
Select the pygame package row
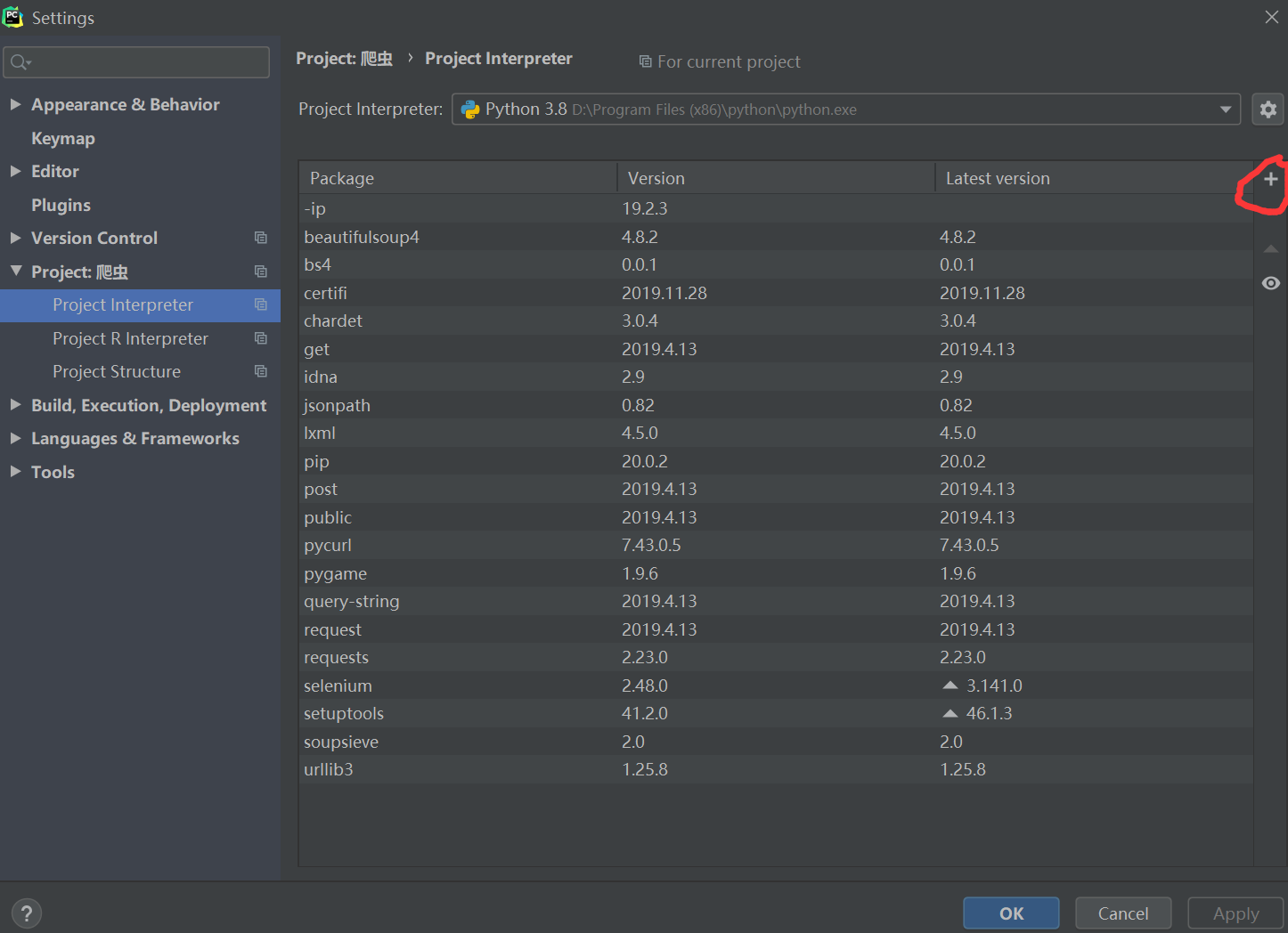[x=776, y=573]
